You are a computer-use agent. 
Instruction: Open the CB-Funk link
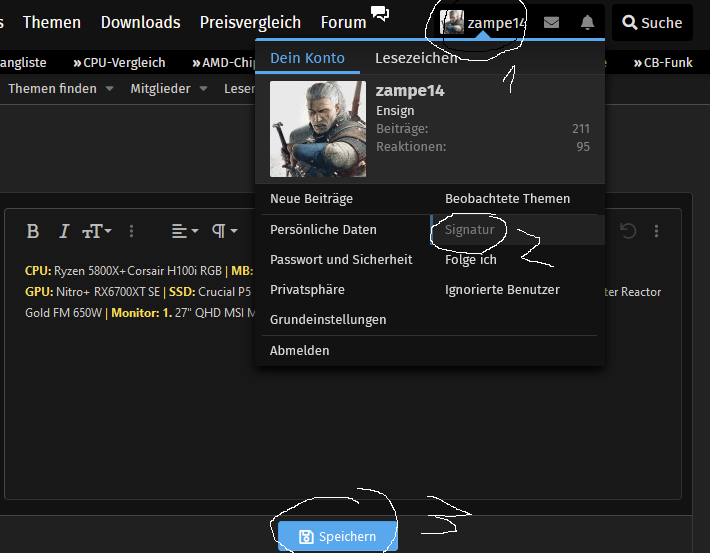pyautogui.click(x=663, y=63)
